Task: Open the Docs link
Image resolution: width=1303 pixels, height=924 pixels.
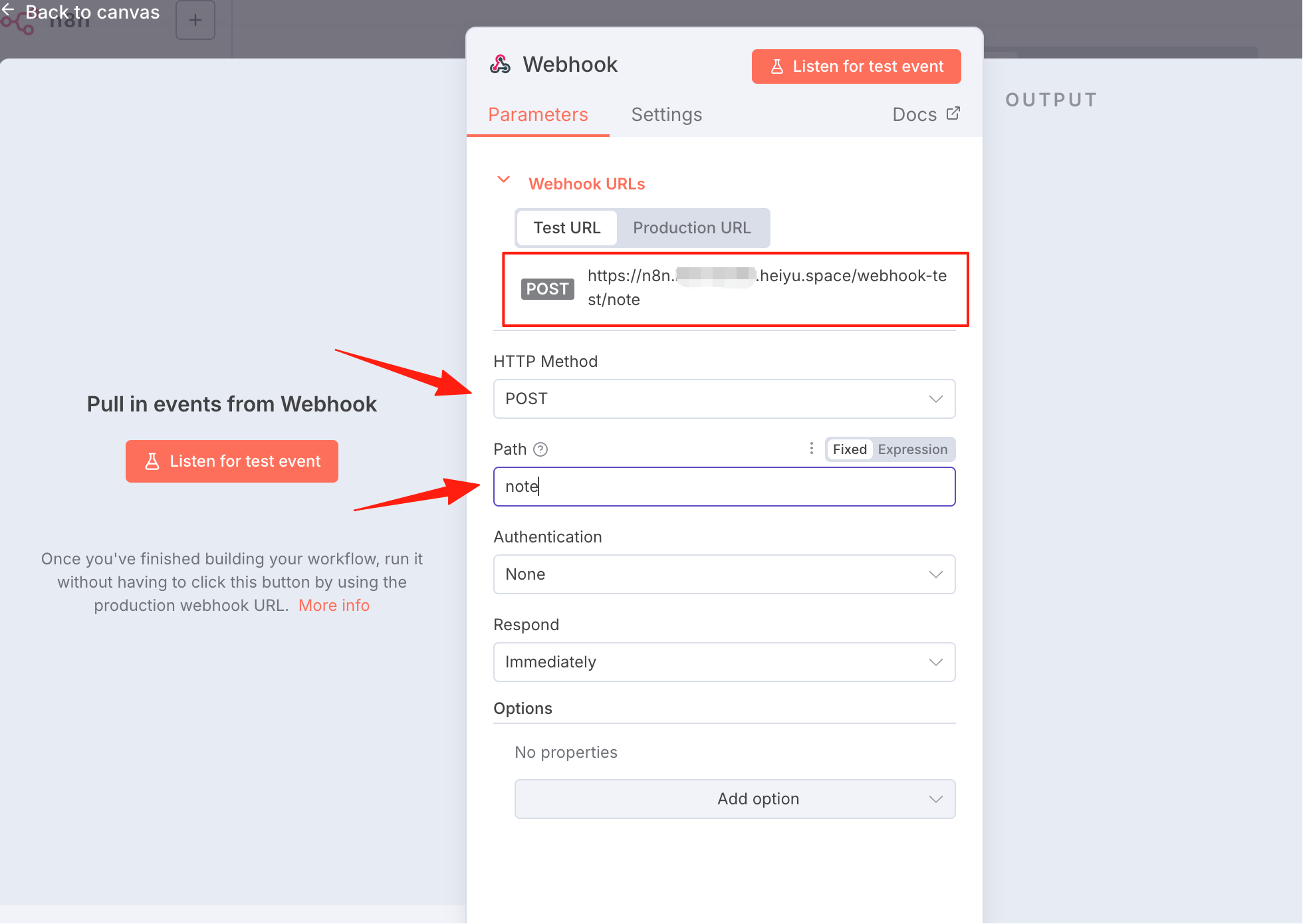Action: [x=926, y=114]
